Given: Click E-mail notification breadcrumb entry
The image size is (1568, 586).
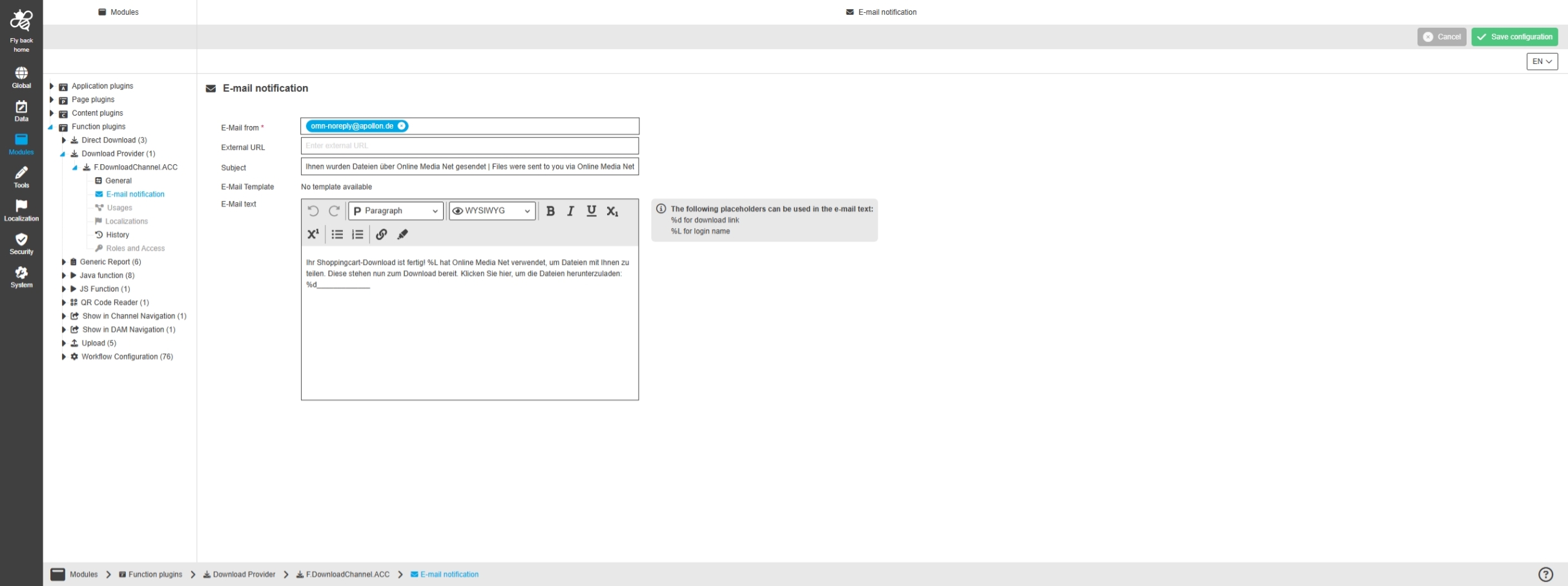Looking at the screenshot, I should tap(444, 574).
